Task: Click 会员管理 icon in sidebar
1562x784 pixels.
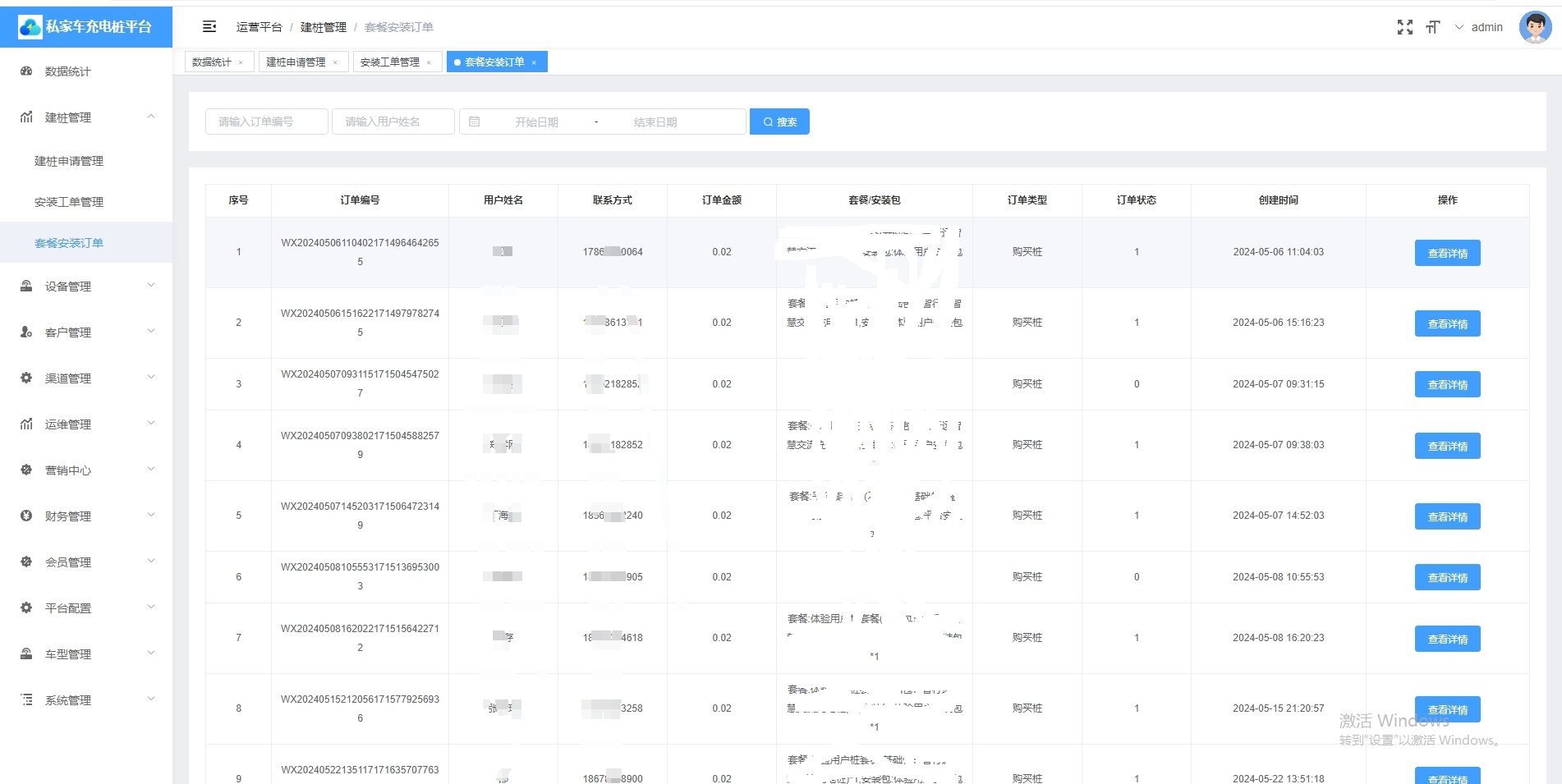Action: 26,562
